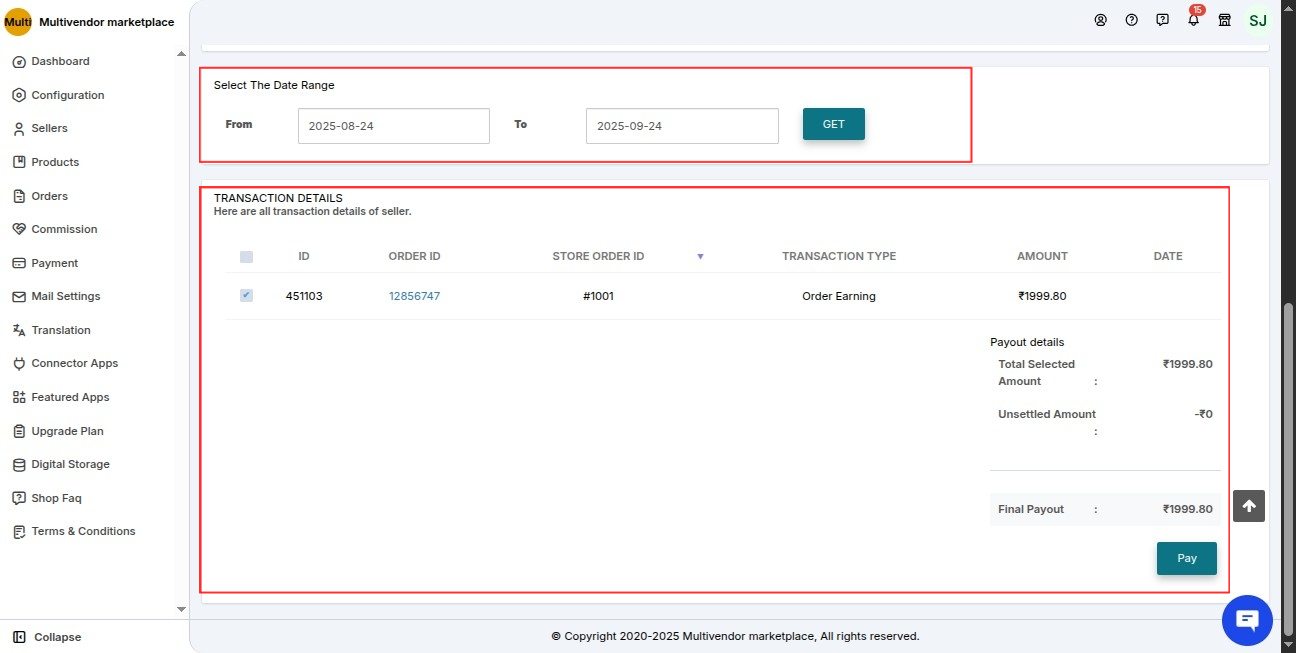Open the storefront icon in top bar
1296x653 pixels.
click(x=1224, y=20)
